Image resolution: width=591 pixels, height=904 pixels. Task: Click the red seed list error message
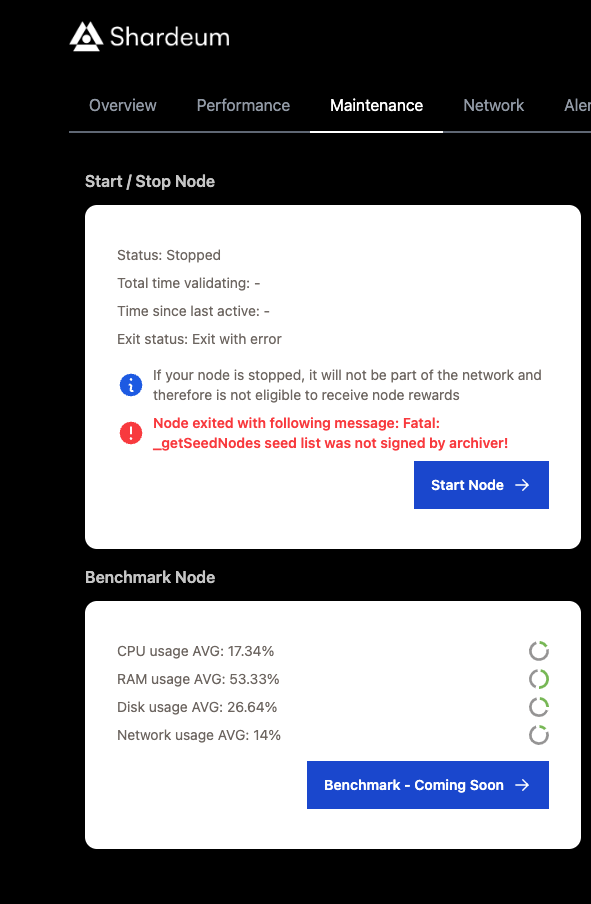coord(300,432)
